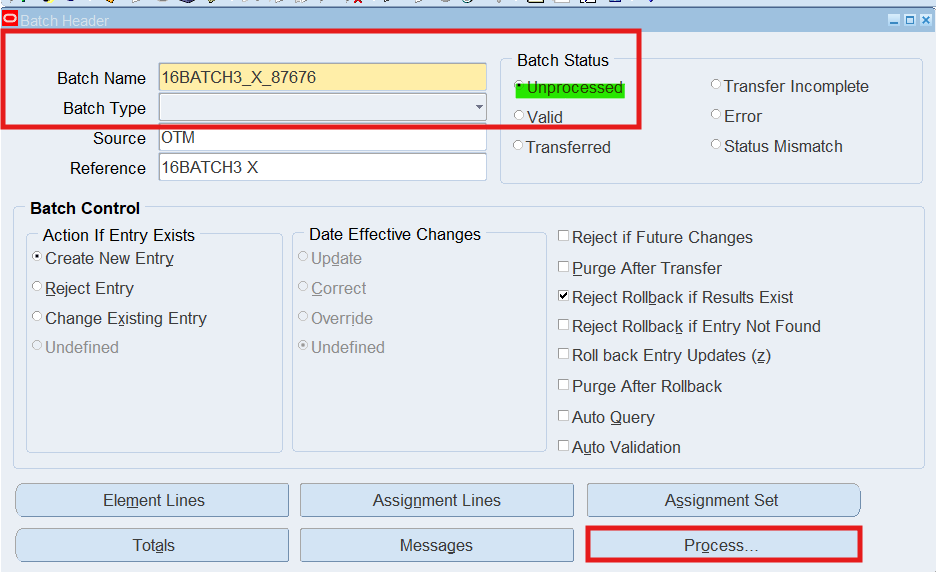
Task: Click the Batch Name field
Action: coord(322,77)
